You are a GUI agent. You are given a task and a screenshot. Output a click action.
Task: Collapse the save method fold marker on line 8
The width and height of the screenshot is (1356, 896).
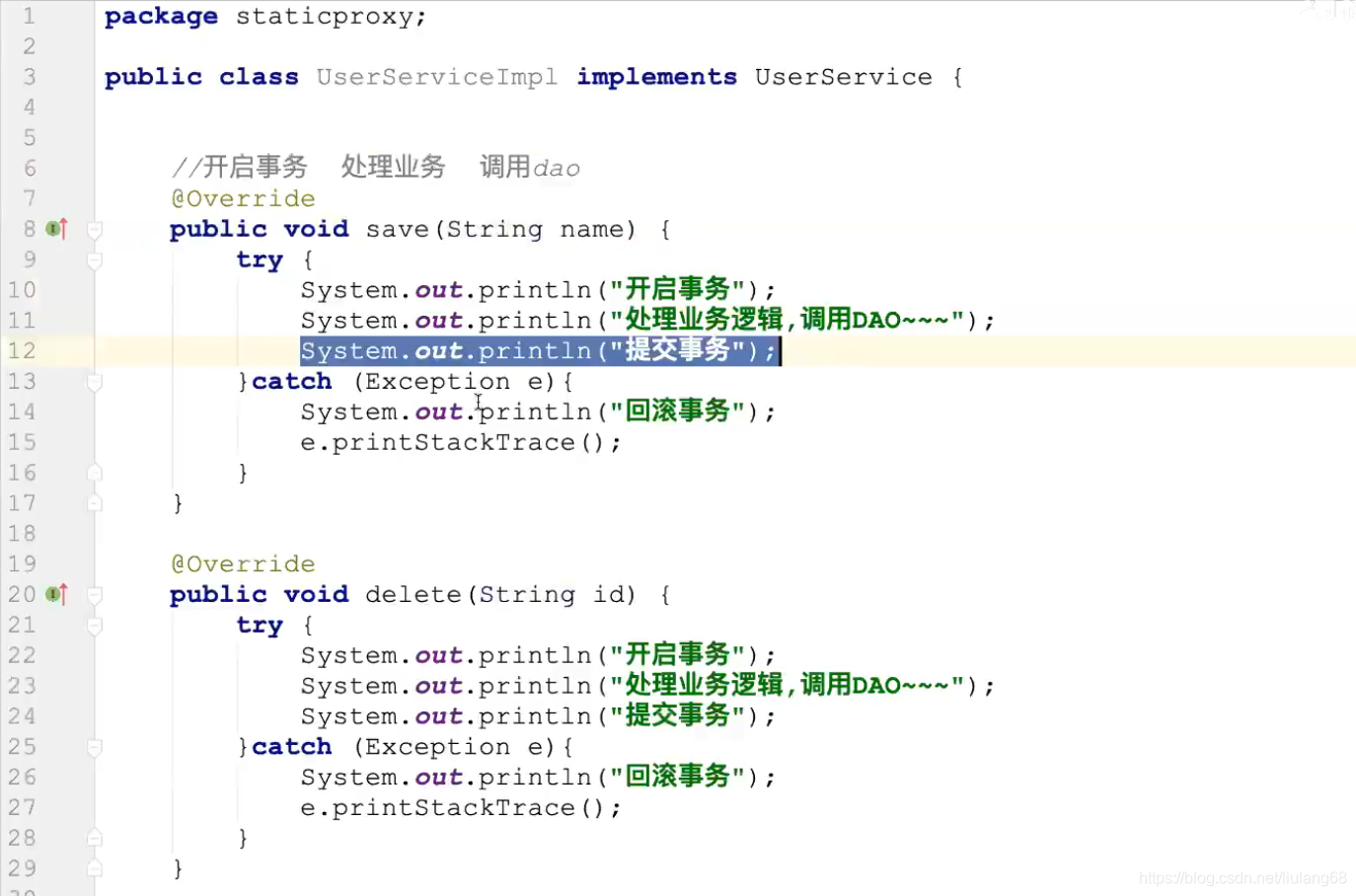[x=95, y=230]
